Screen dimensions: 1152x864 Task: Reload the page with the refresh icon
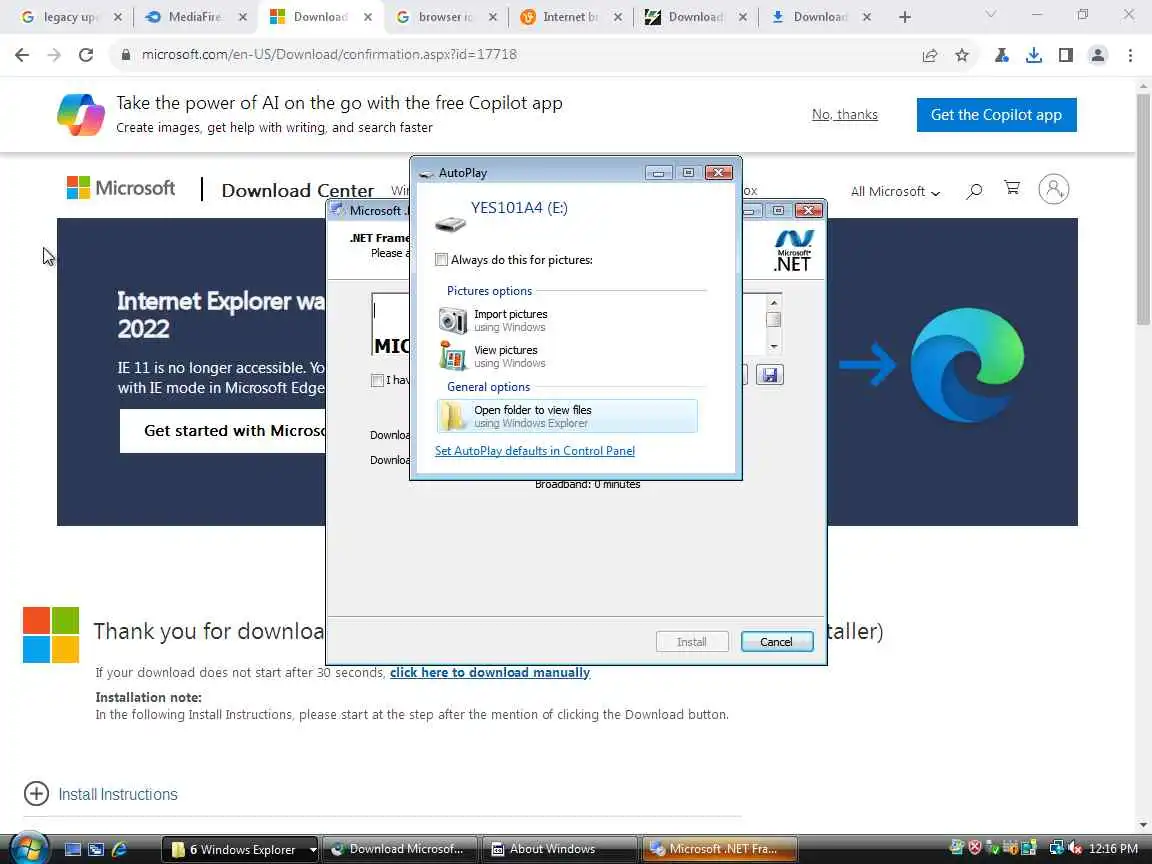point(86,54)
